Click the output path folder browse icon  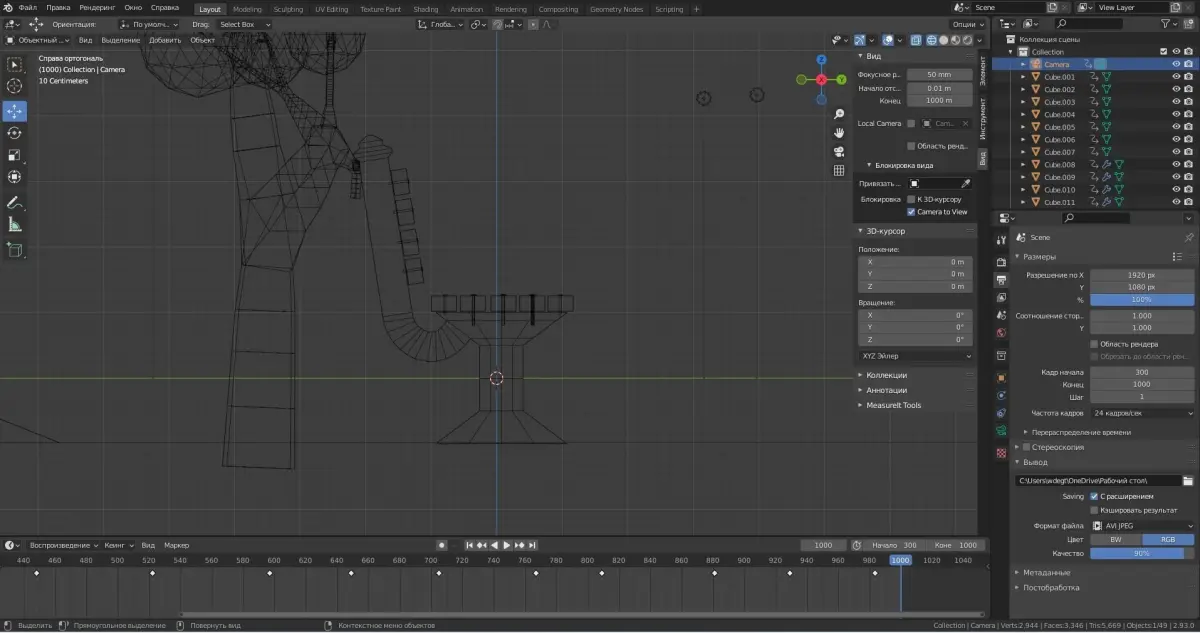click(1188, 481)
